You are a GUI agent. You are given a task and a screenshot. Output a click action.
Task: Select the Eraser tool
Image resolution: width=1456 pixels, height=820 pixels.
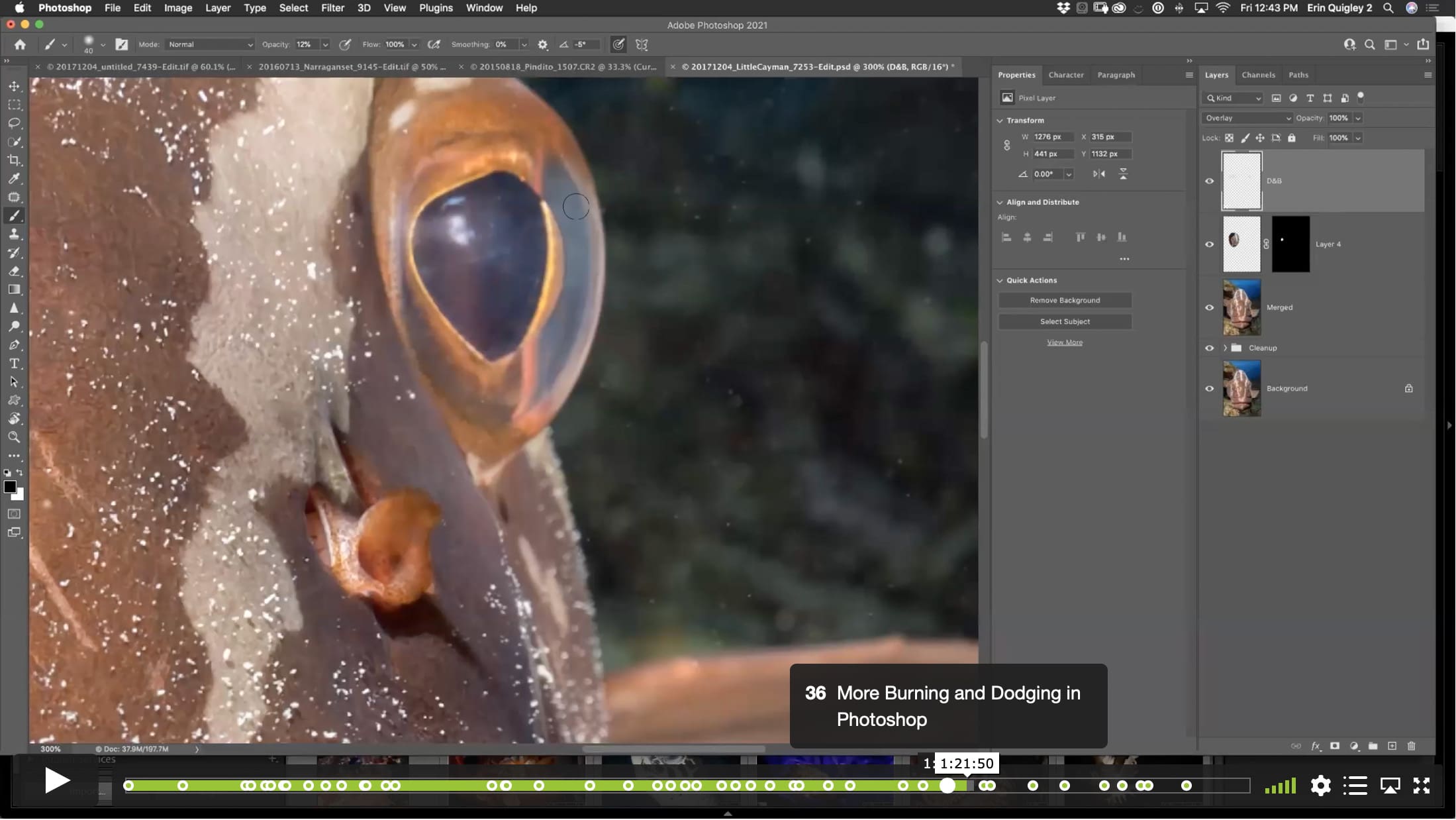coord(14,271)
